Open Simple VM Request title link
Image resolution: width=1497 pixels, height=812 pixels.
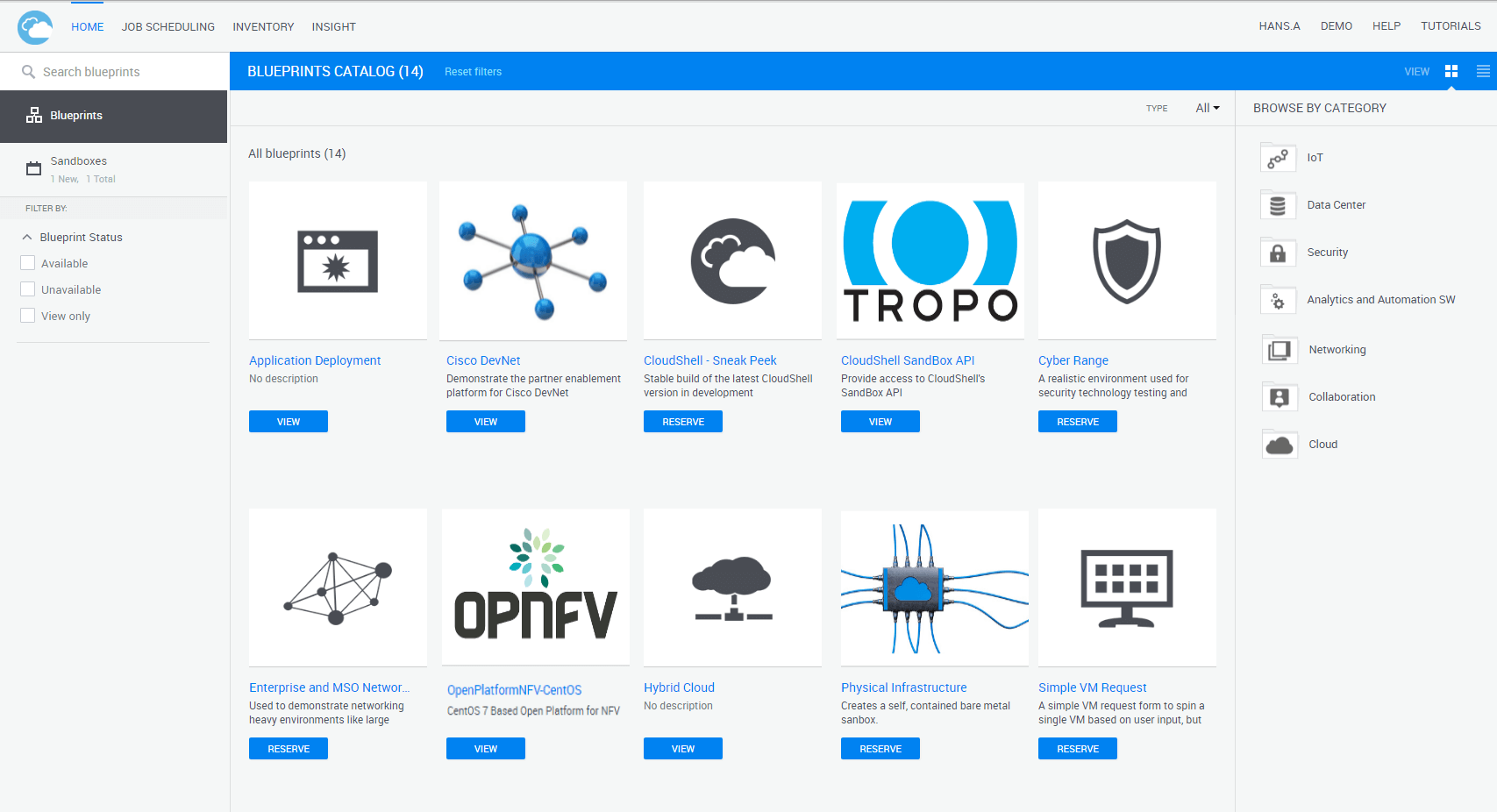[x=1093, y=687]
